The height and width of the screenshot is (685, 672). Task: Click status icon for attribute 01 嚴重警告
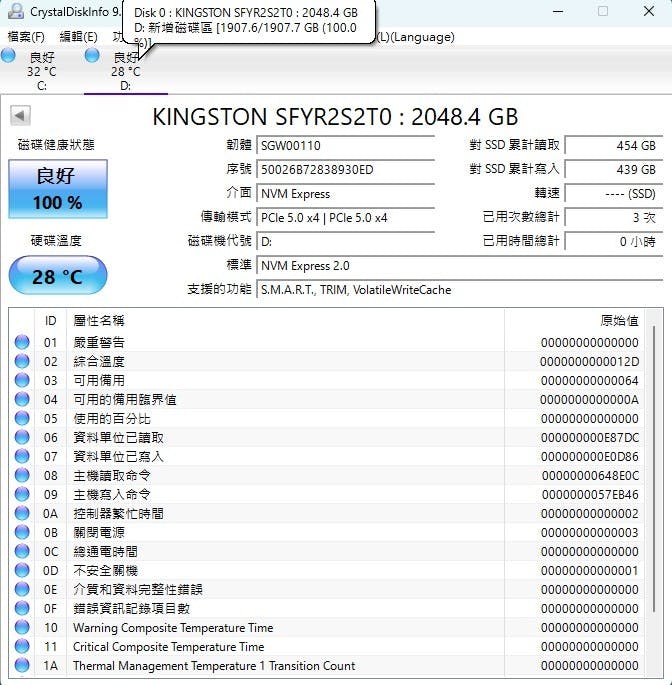[x=22, y=343]
